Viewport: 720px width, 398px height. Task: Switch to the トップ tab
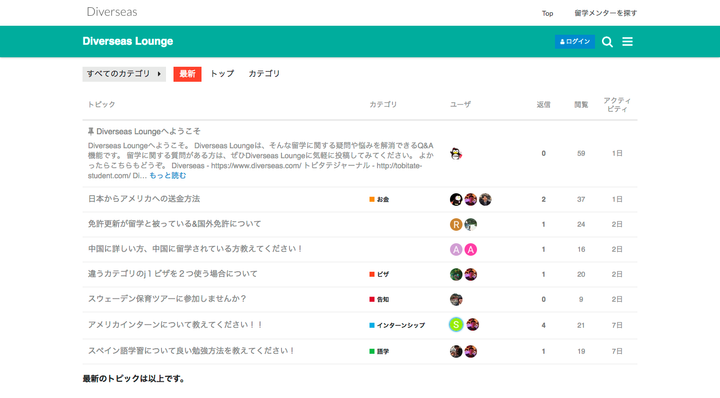click(222, 73)
